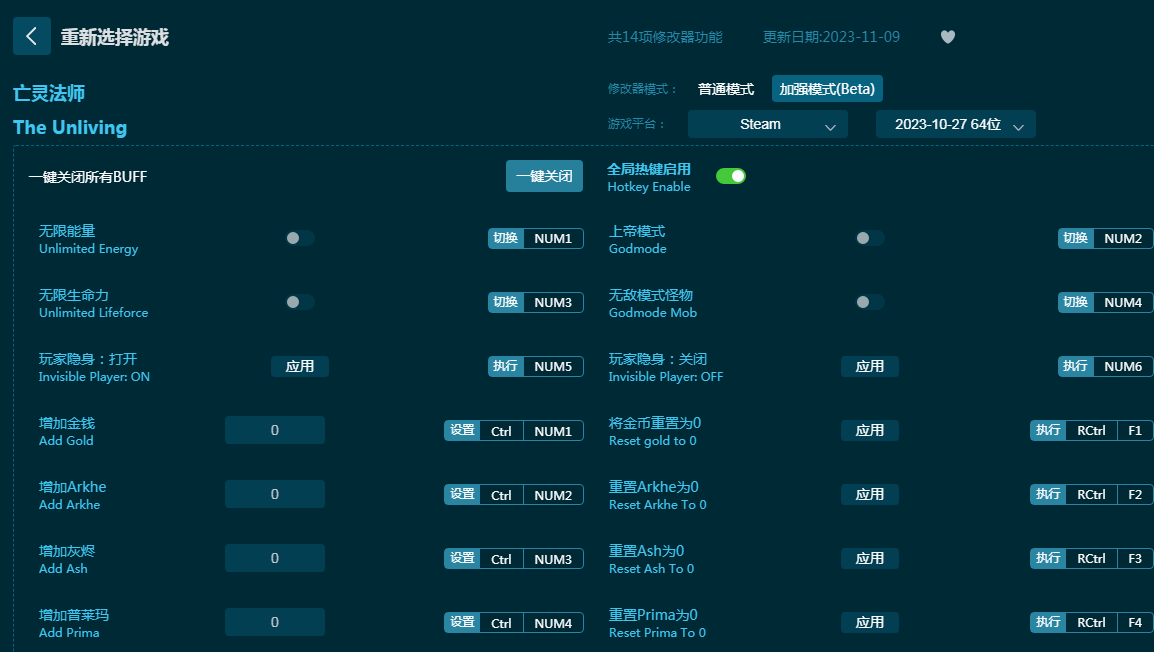Apply Reset gold to 0

coord(870,430)
